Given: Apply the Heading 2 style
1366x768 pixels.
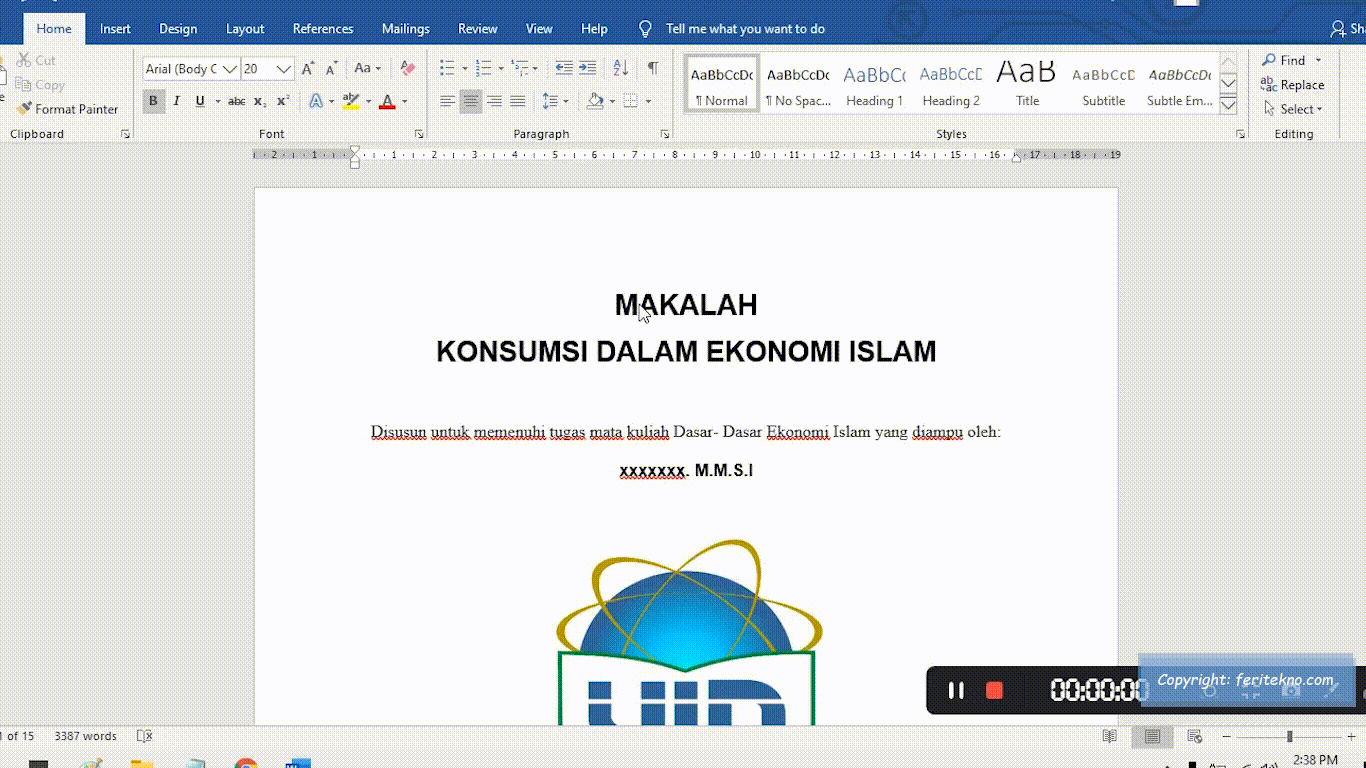Looking at the screenshot, I should (x=951, y=85).
